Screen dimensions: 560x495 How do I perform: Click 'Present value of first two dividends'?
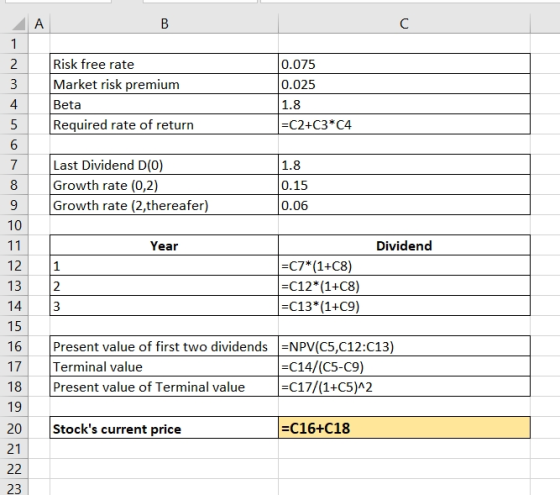coord(164,346)
